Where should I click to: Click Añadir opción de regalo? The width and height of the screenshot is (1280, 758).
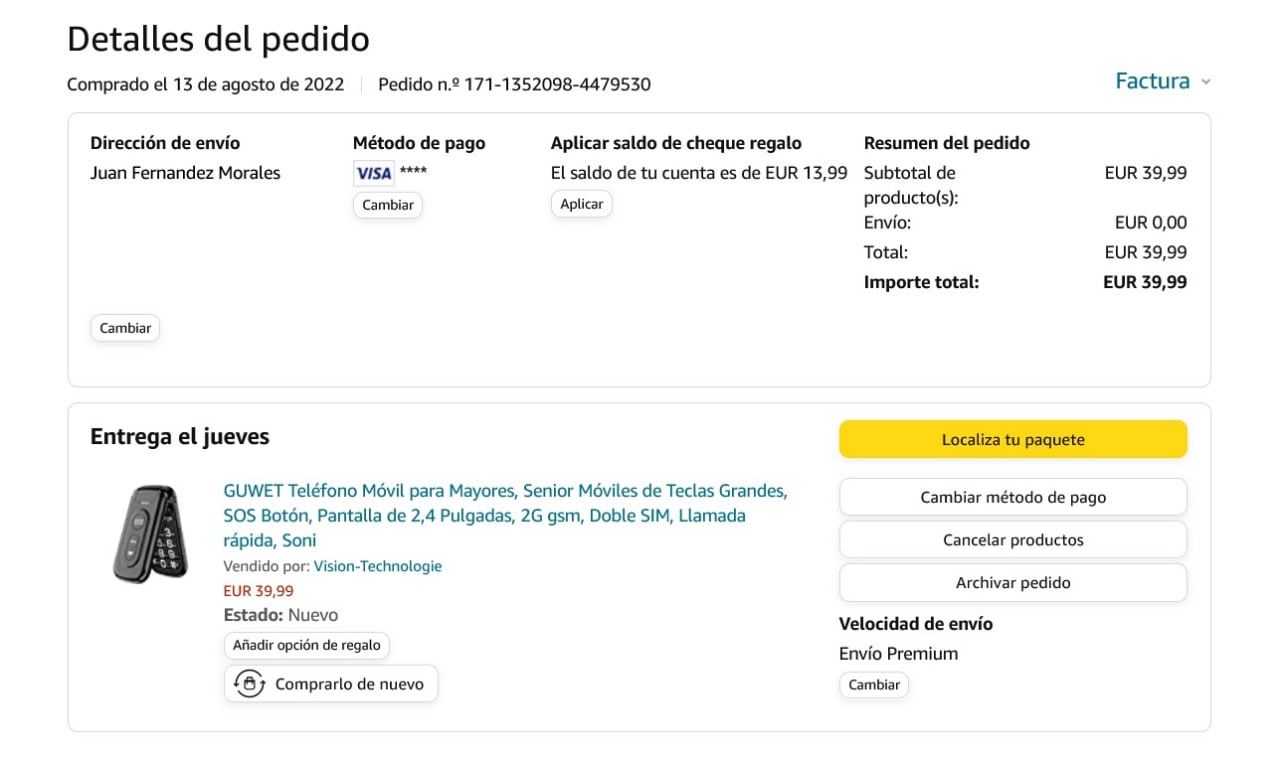tap(306, 645)
